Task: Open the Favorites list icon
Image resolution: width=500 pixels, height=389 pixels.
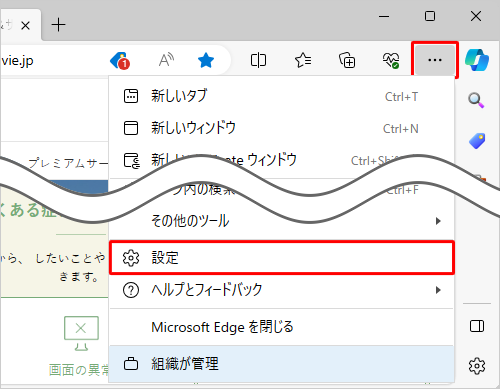Action: [303, 60]
